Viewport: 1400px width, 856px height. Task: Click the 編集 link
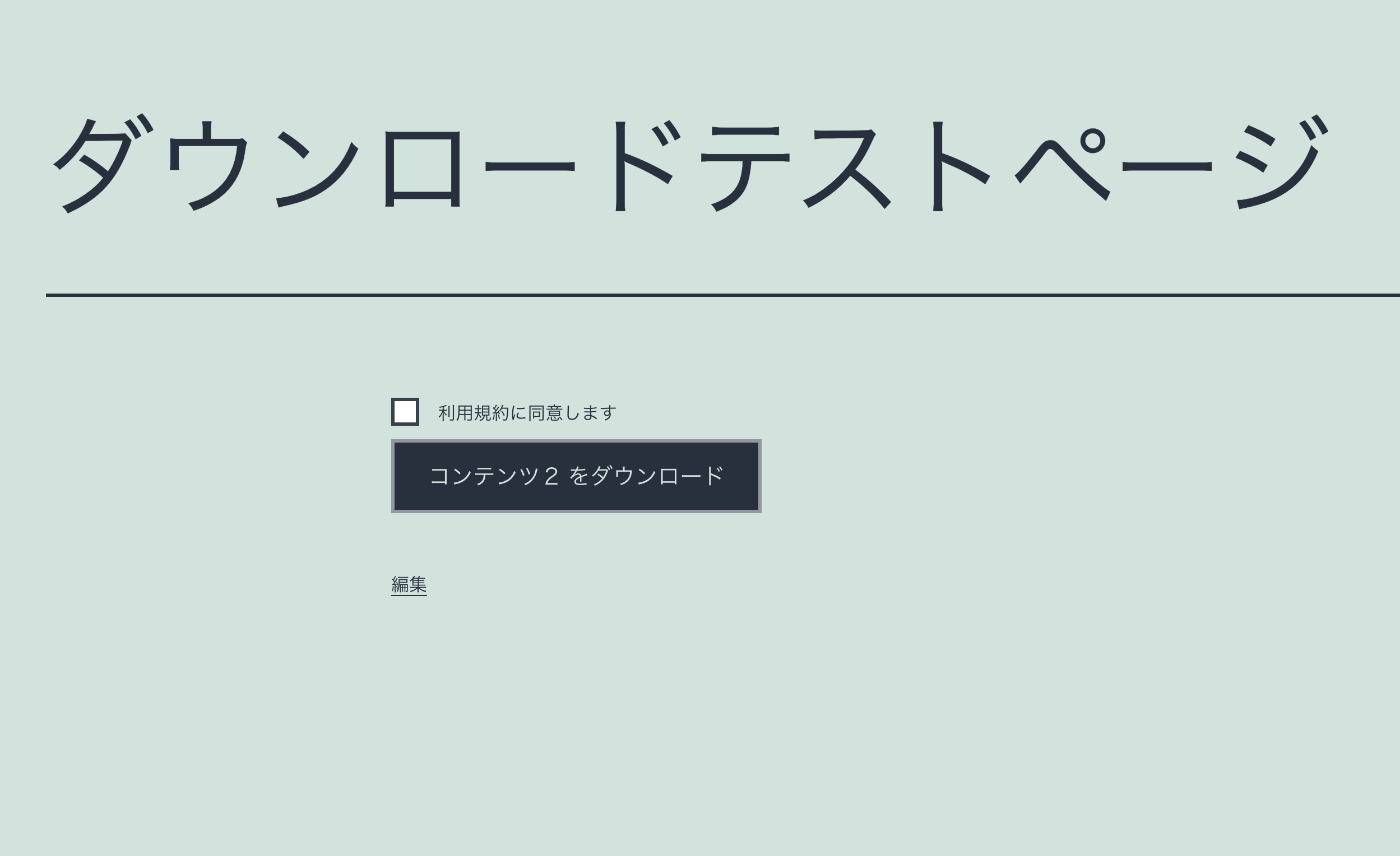408,583
